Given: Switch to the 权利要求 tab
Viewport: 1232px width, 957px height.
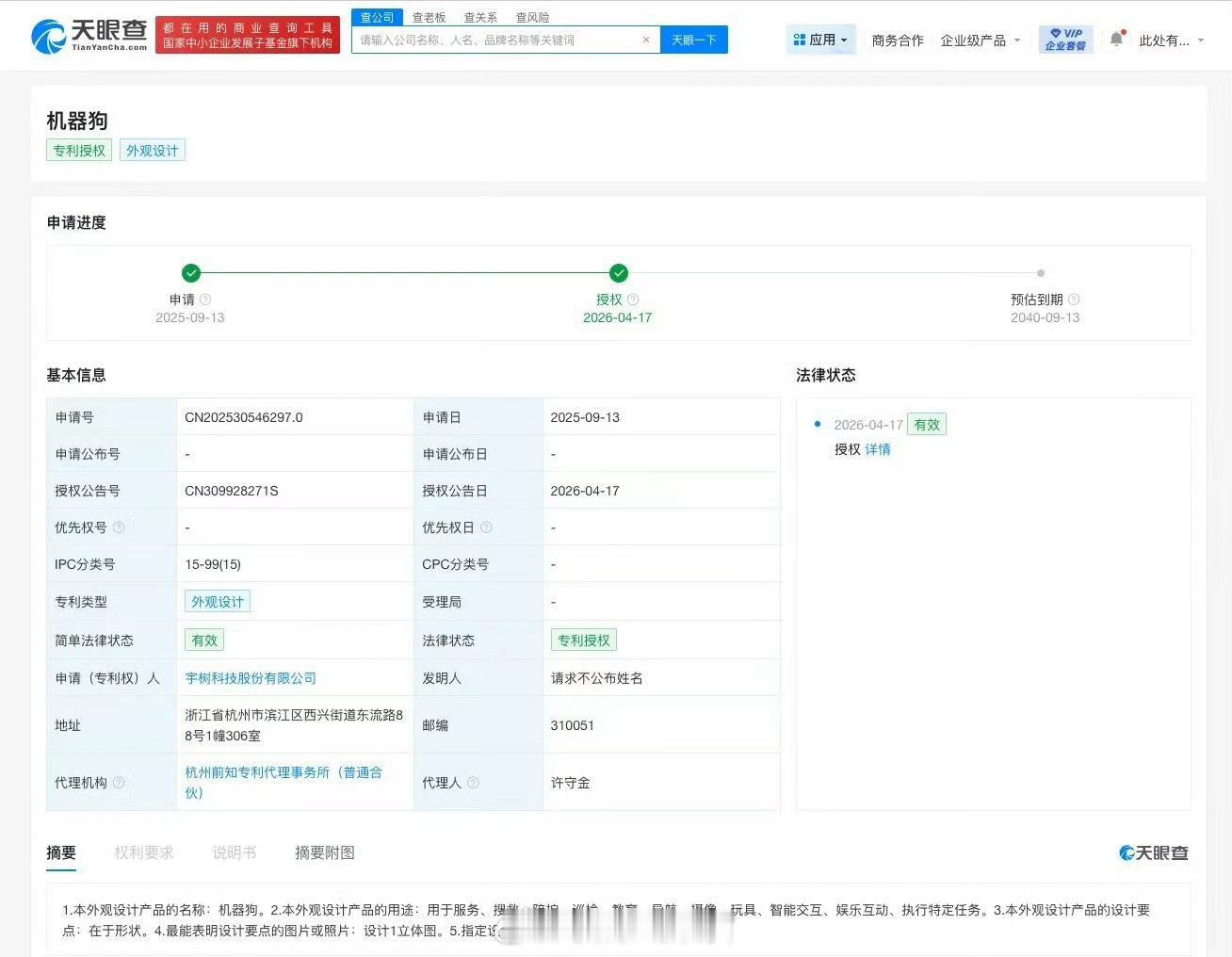Looking at the screenshot, I should 143,852.
